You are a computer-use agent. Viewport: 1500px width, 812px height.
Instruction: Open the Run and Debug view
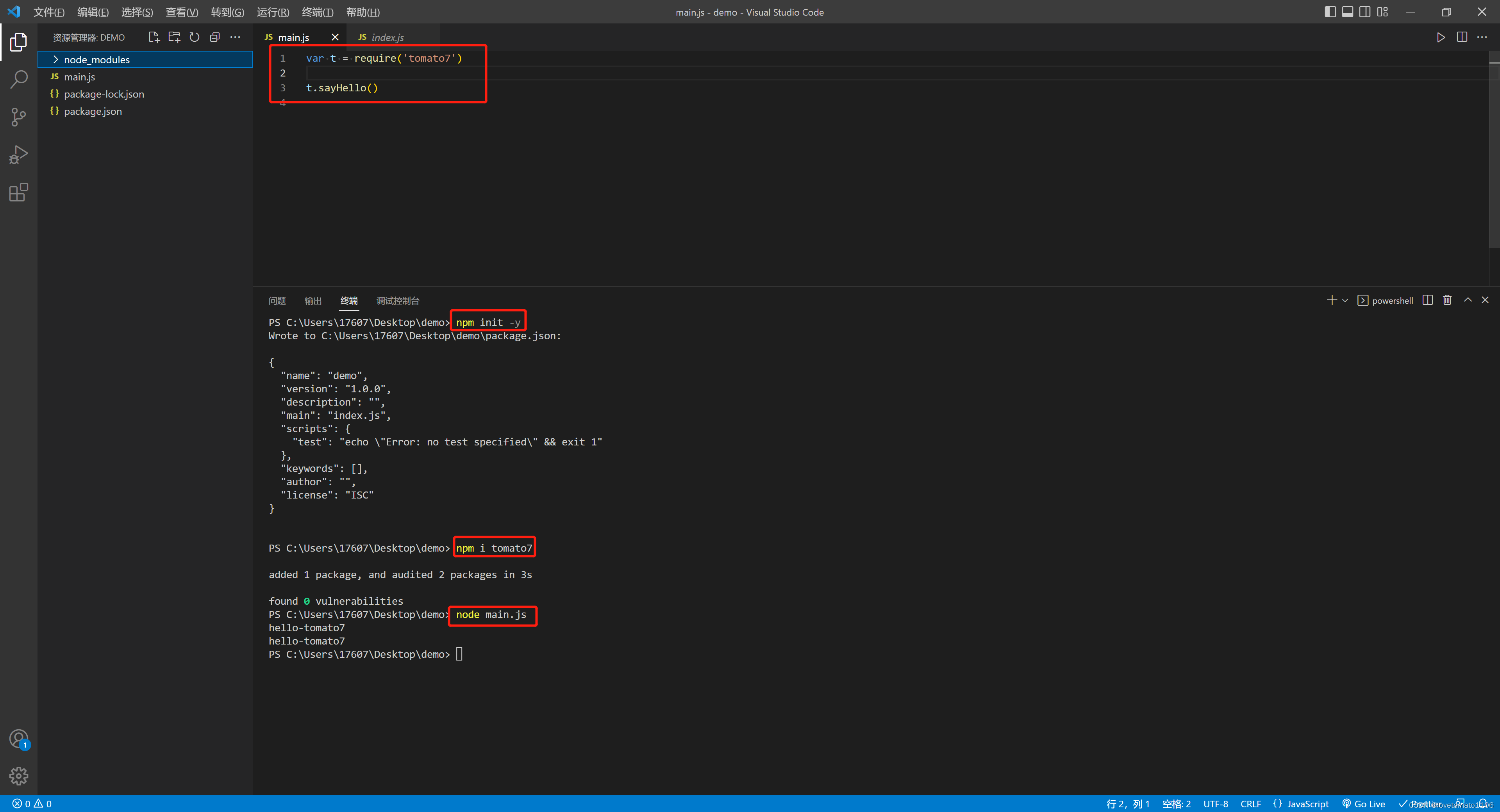(x=19, y=155)
